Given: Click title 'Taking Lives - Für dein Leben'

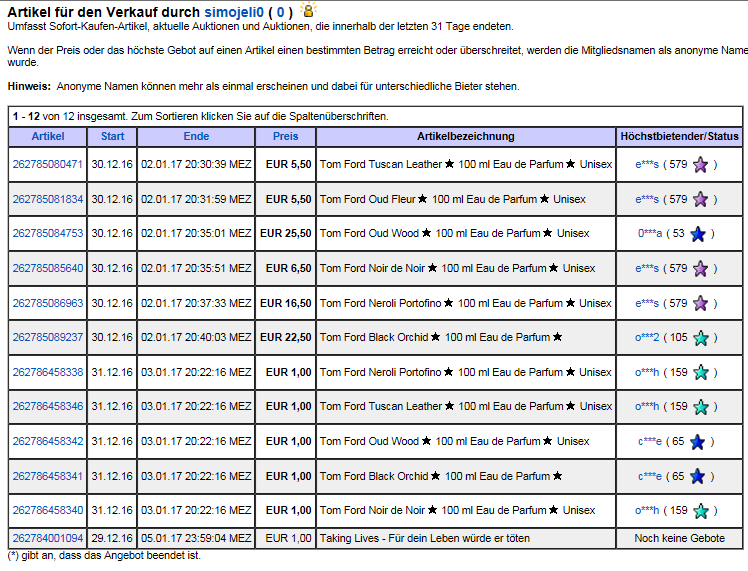Looking at the screenshot, I should tap(425, 539).
